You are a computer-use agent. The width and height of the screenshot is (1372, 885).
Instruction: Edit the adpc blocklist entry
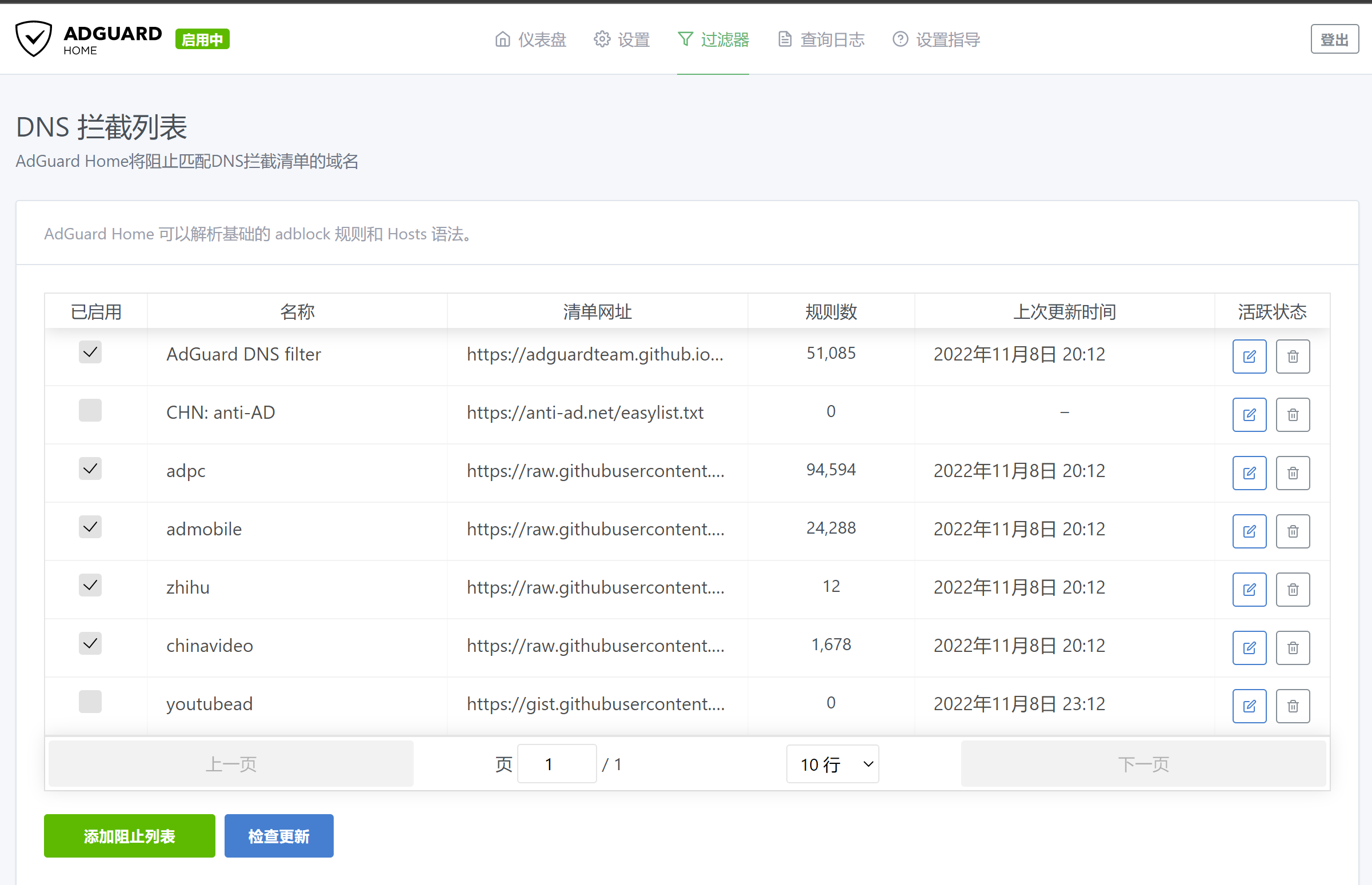[1249, 473]
